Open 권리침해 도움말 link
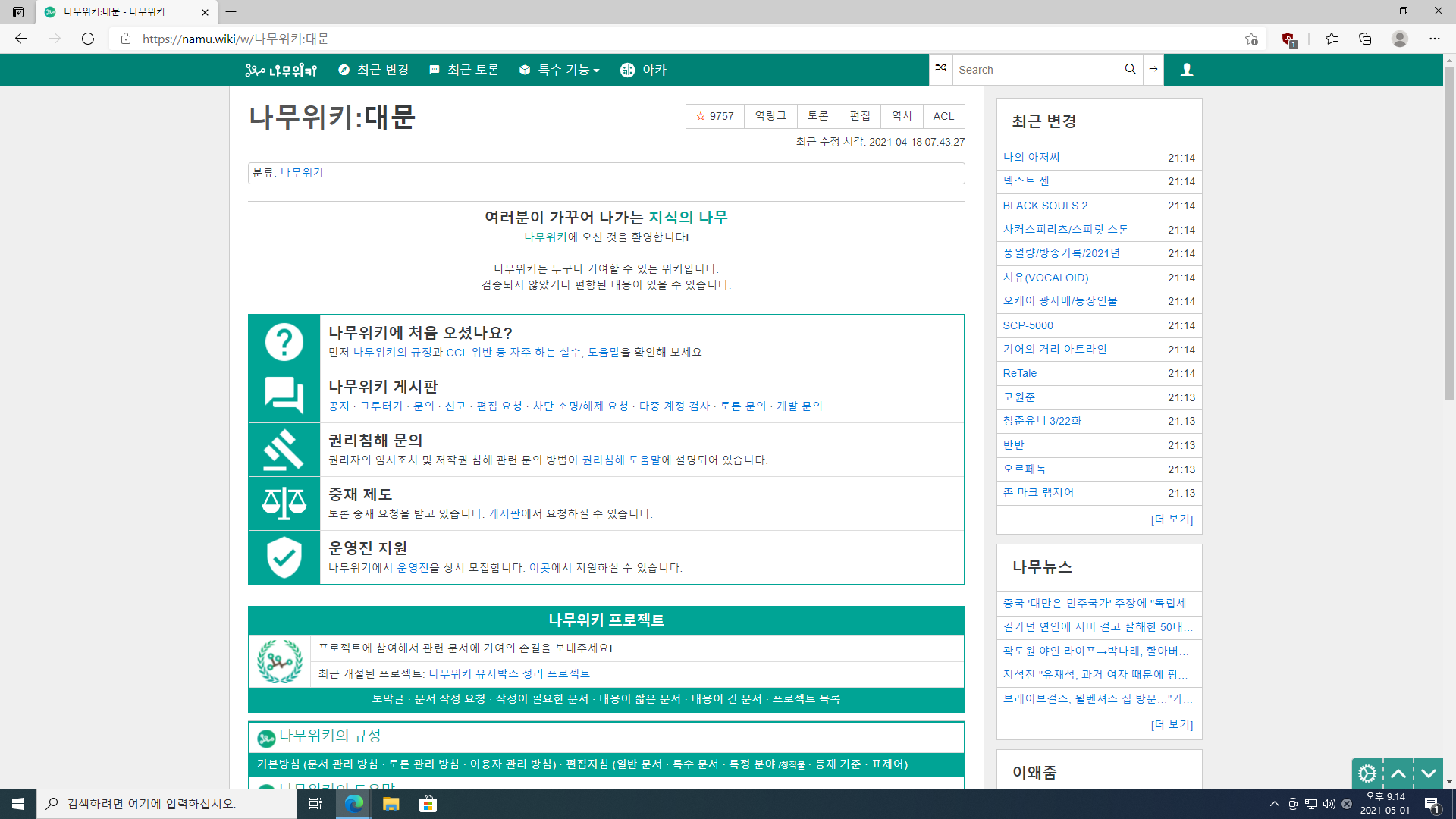 [621, 460]
